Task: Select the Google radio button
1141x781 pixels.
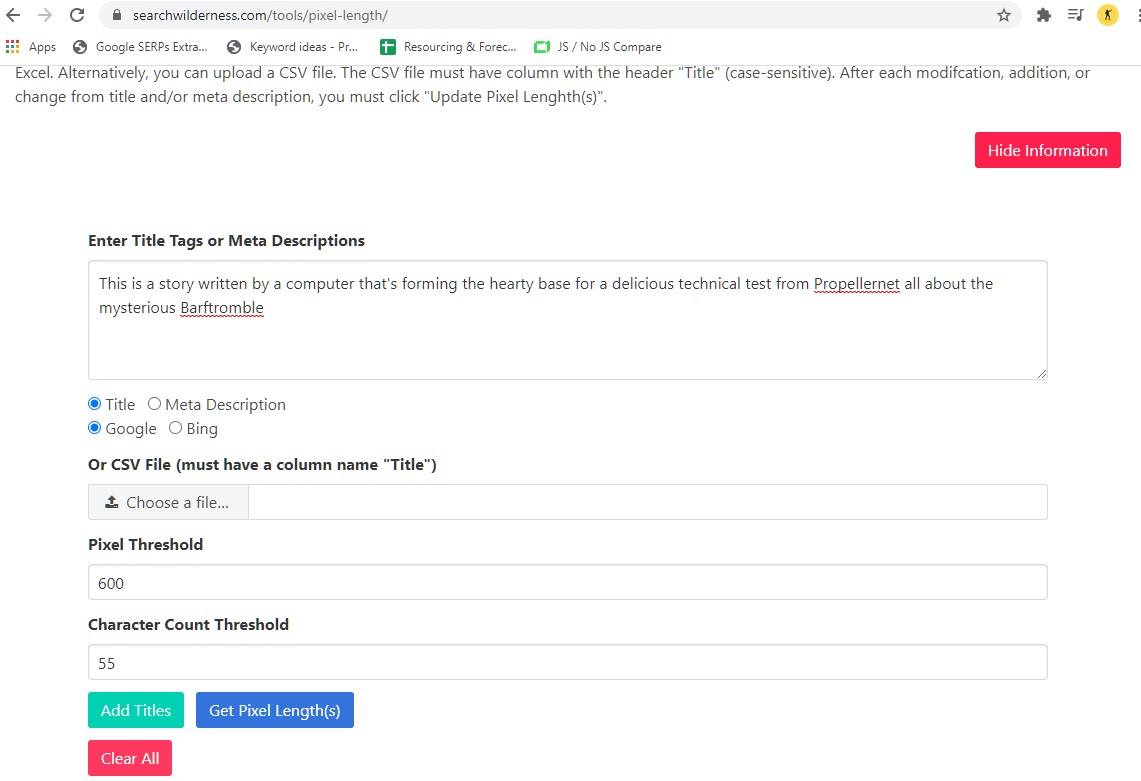Action: click(95, 428)
